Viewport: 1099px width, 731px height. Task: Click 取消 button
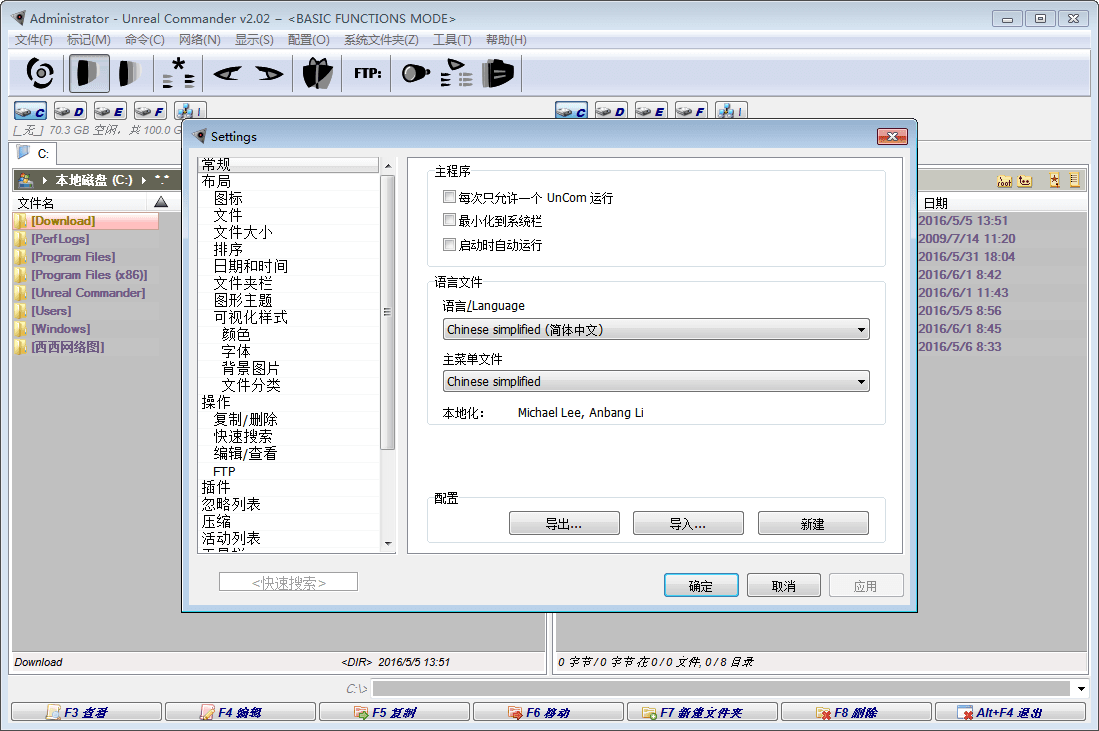[x=784, y=585]
